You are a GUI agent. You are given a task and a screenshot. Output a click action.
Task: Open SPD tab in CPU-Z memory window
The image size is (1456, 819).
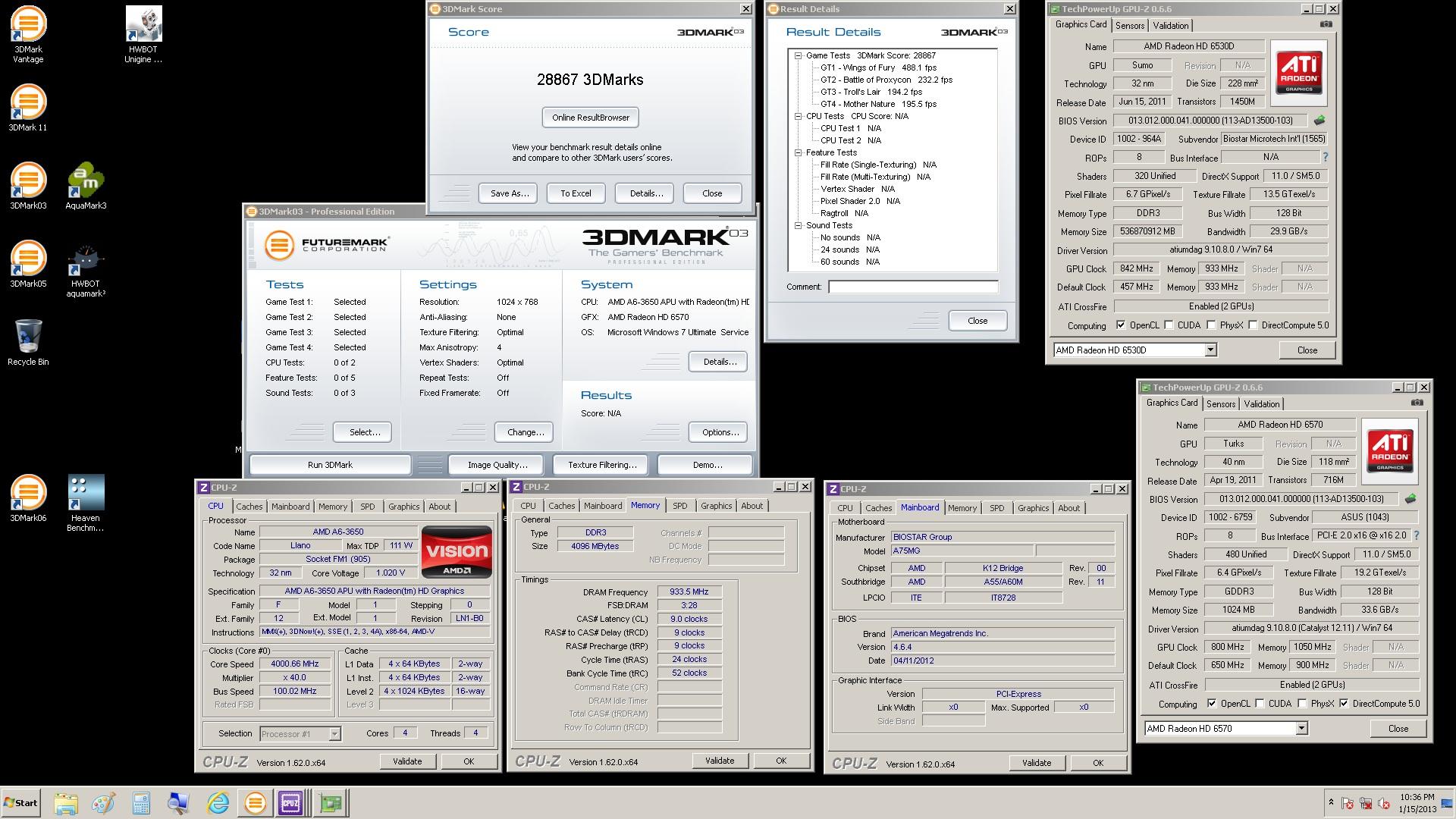[x=680, y=506]
